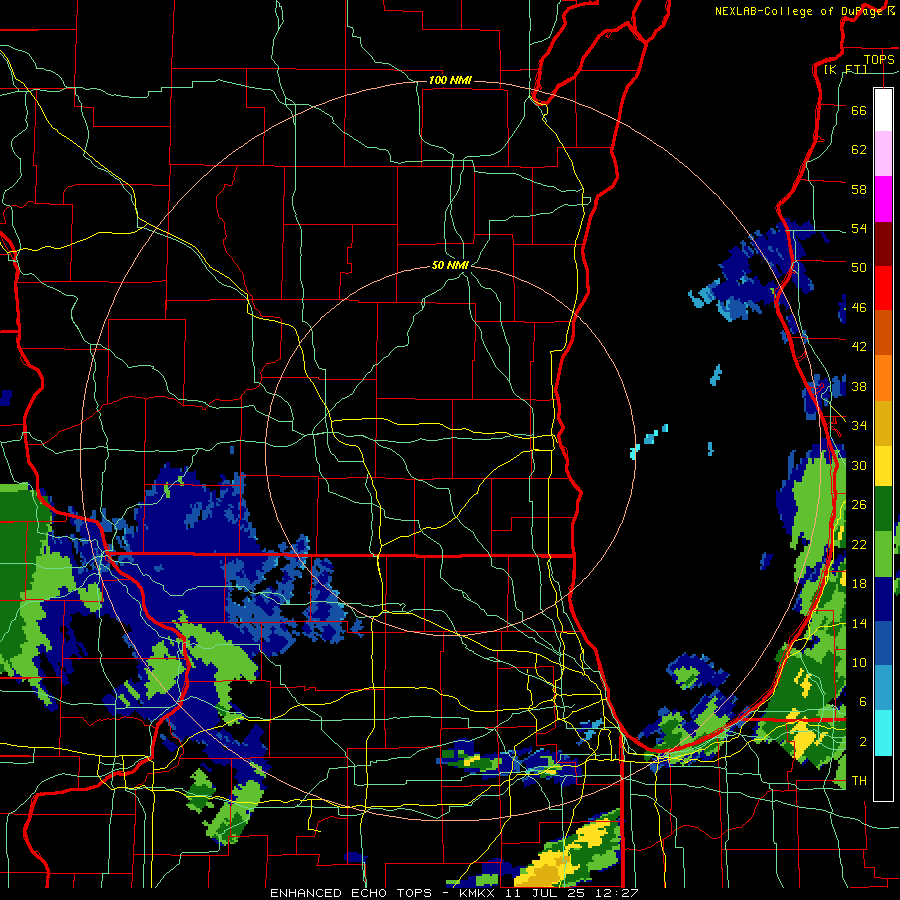Screen dimensions: 900x900
Task: Select the '42' legend value
Action: [859, 346]
